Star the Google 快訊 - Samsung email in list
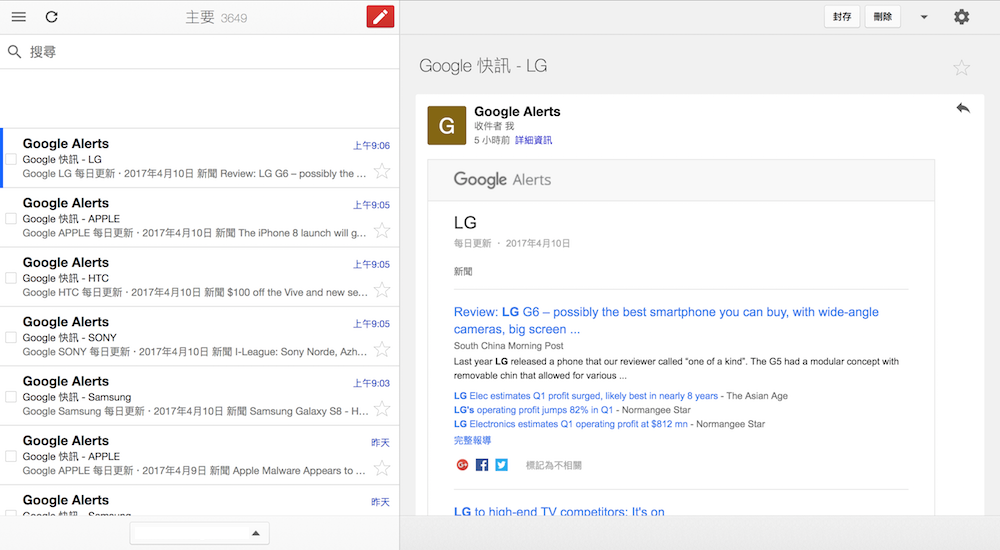This screenshot has width=1000, height=550. point(381,409)
